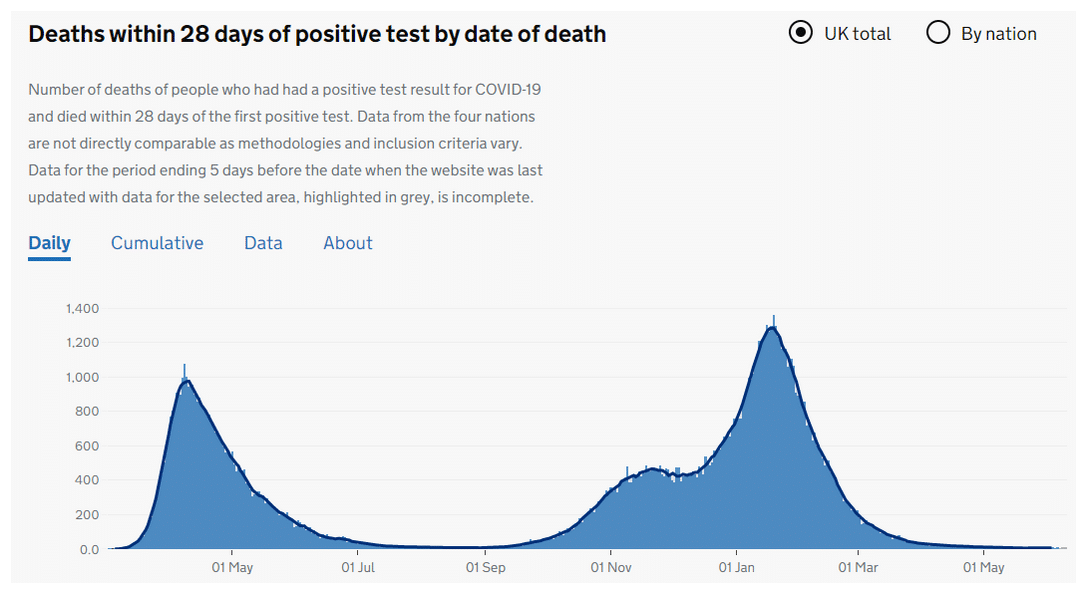Click the 1,000 y-axis label
The width and height of the screenshot is (1079, 591).
pos(82,378)
